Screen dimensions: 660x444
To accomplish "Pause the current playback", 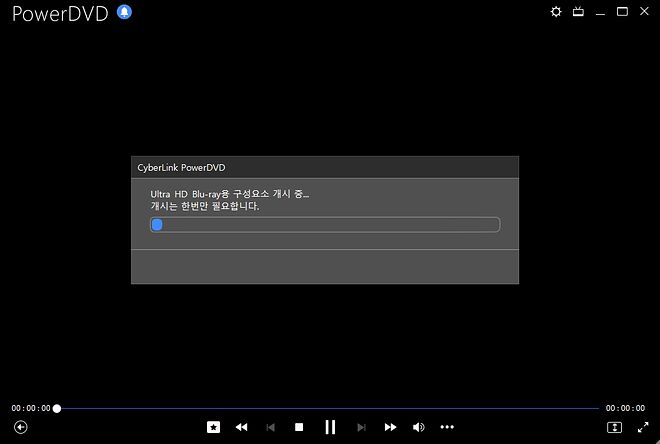I will 330,427.
